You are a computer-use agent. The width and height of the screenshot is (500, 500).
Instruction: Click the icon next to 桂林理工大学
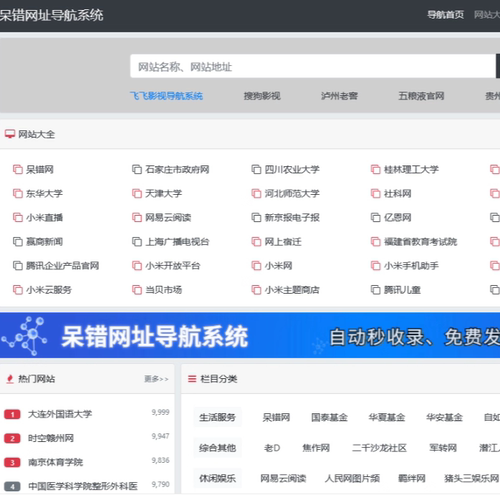click(376, 169)
